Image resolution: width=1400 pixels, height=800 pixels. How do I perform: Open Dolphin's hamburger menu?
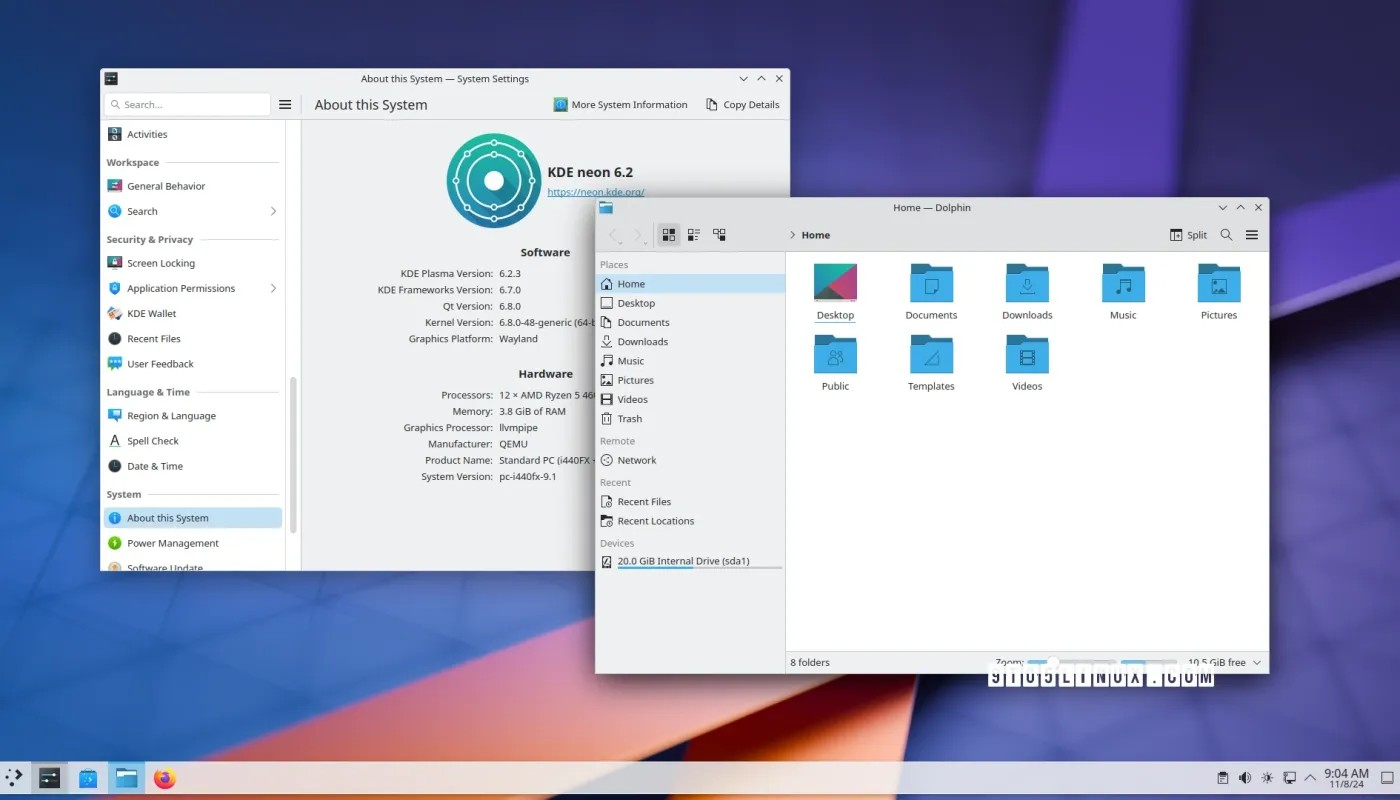[x=1252, y=235]
